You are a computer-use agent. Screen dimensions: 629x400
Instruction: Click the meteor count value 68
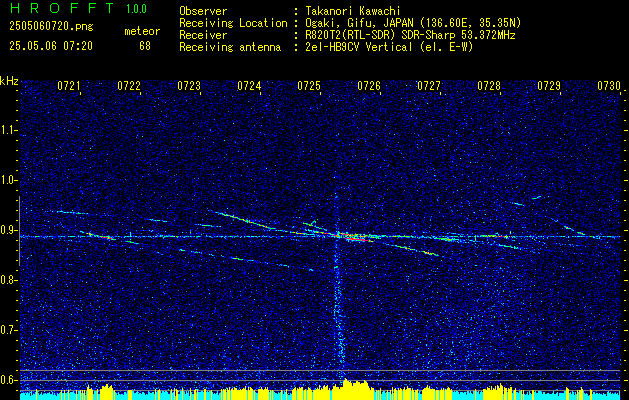tap(145, 46)
